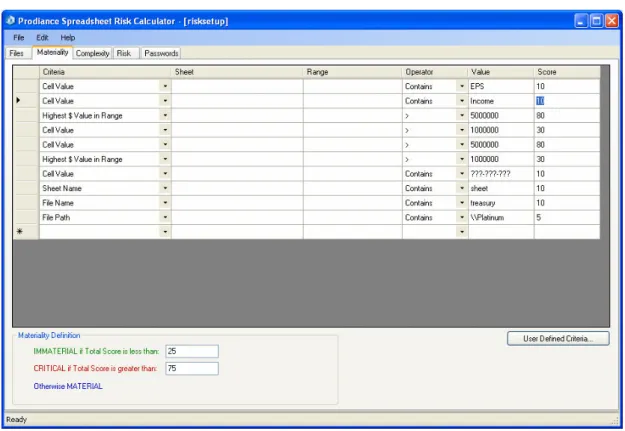Close the Risk Calculator window
The image size is (625, 431).
tap(611, 21)
